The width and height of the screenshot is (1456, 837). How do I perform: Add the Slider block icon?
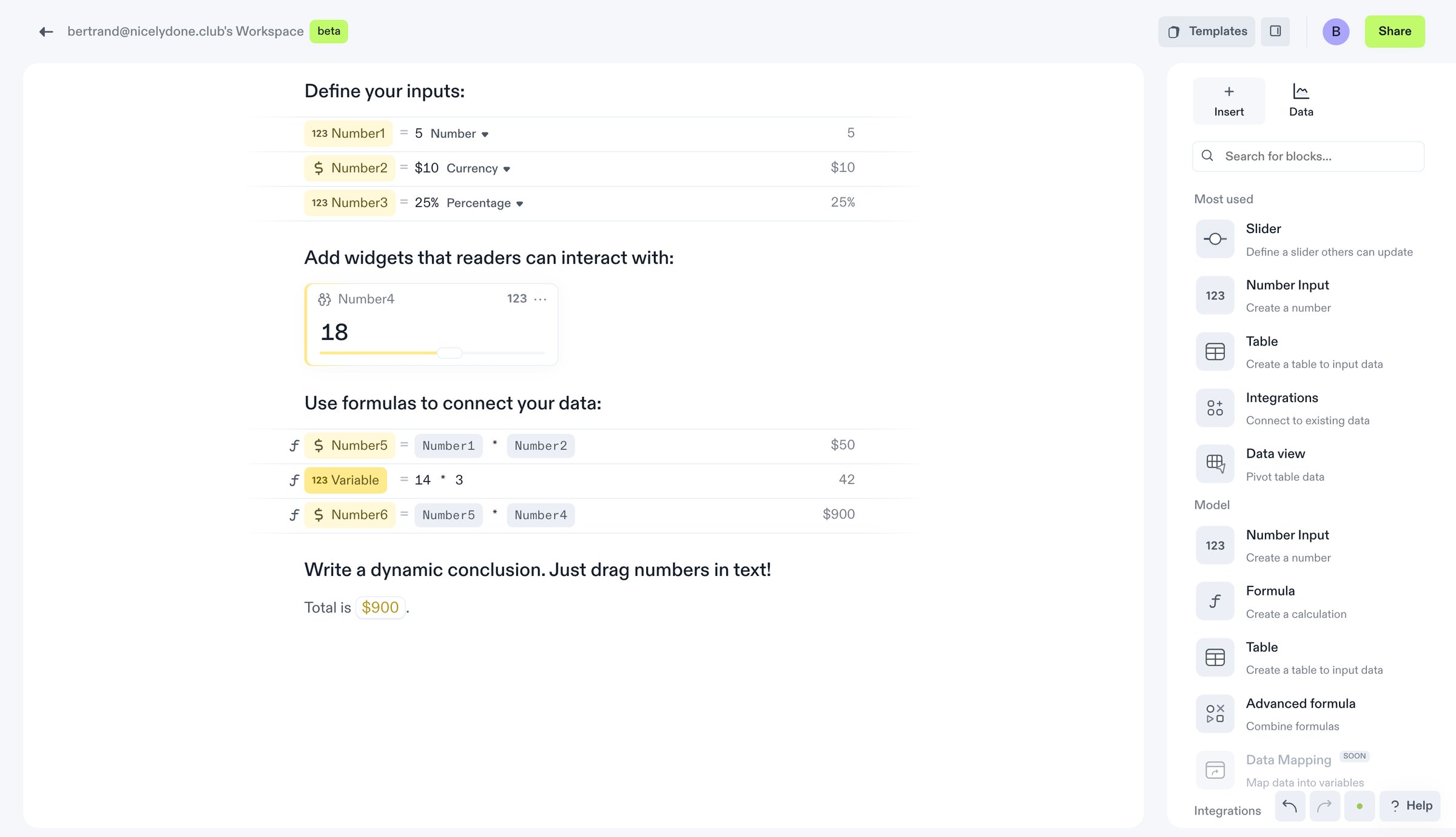tap(1215, 239)
